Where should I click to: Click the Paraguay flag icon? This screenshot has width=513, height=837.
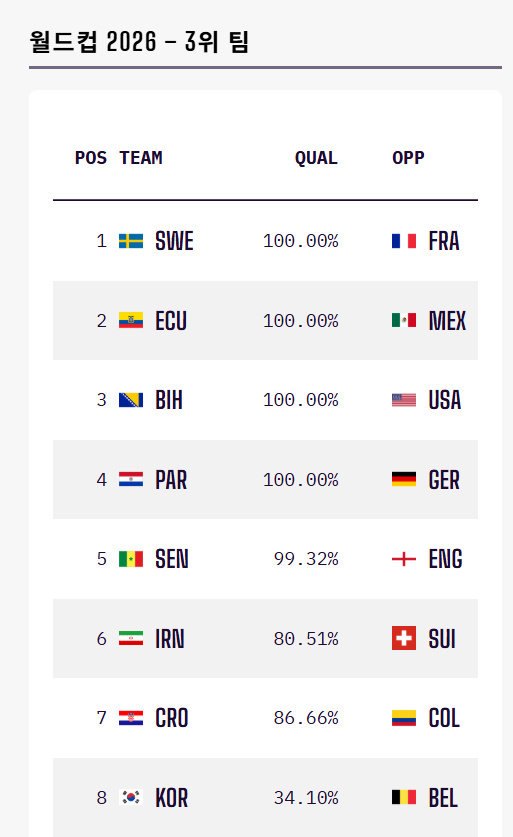(x=131, y=479)
